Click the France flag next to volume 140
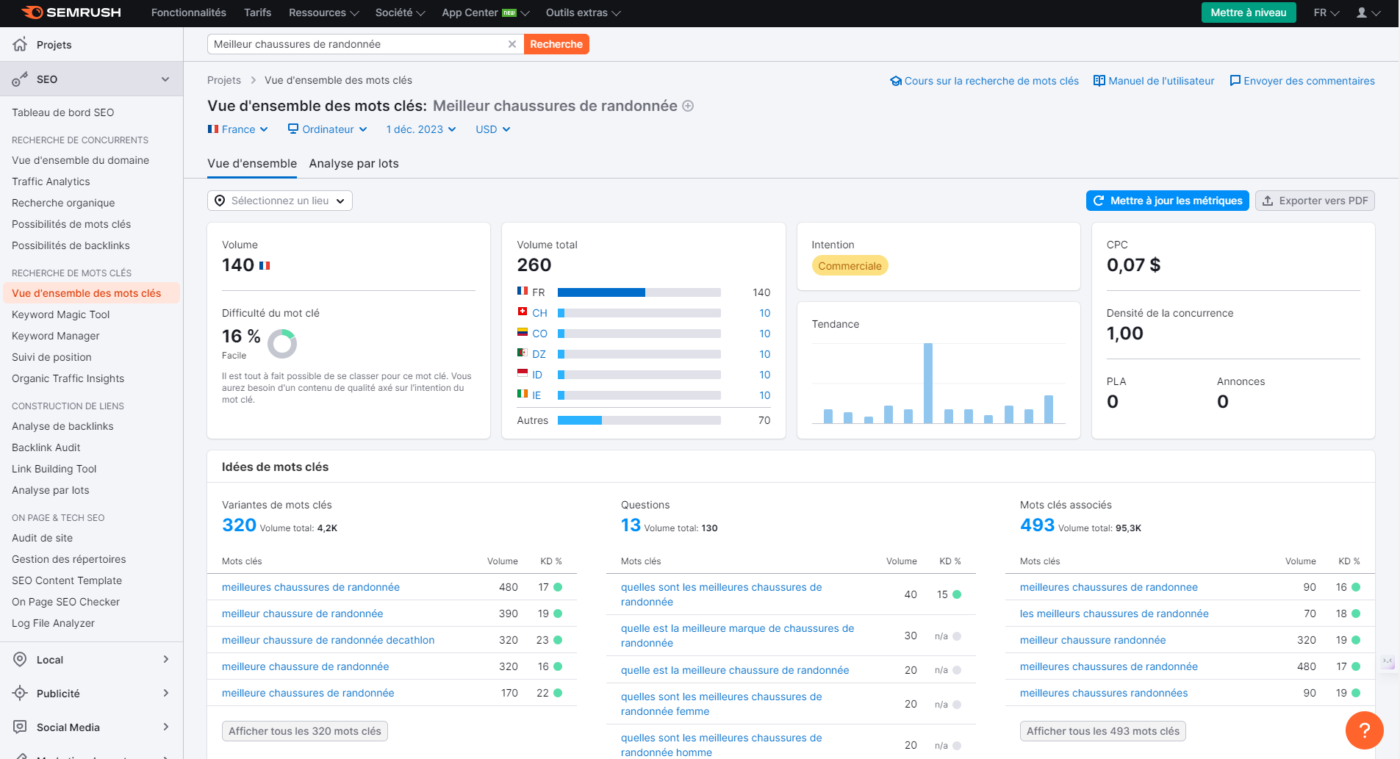The height and width of the screenshot is (759, 1400). [264, 265]
